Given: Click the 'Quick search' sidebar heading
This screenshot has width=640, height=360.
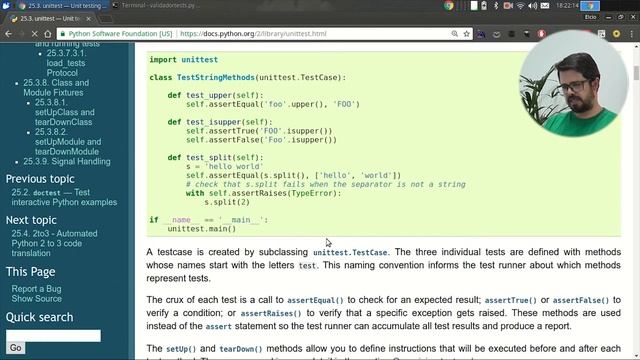Looking at the screenshot, I should click(x=40, y=317).
